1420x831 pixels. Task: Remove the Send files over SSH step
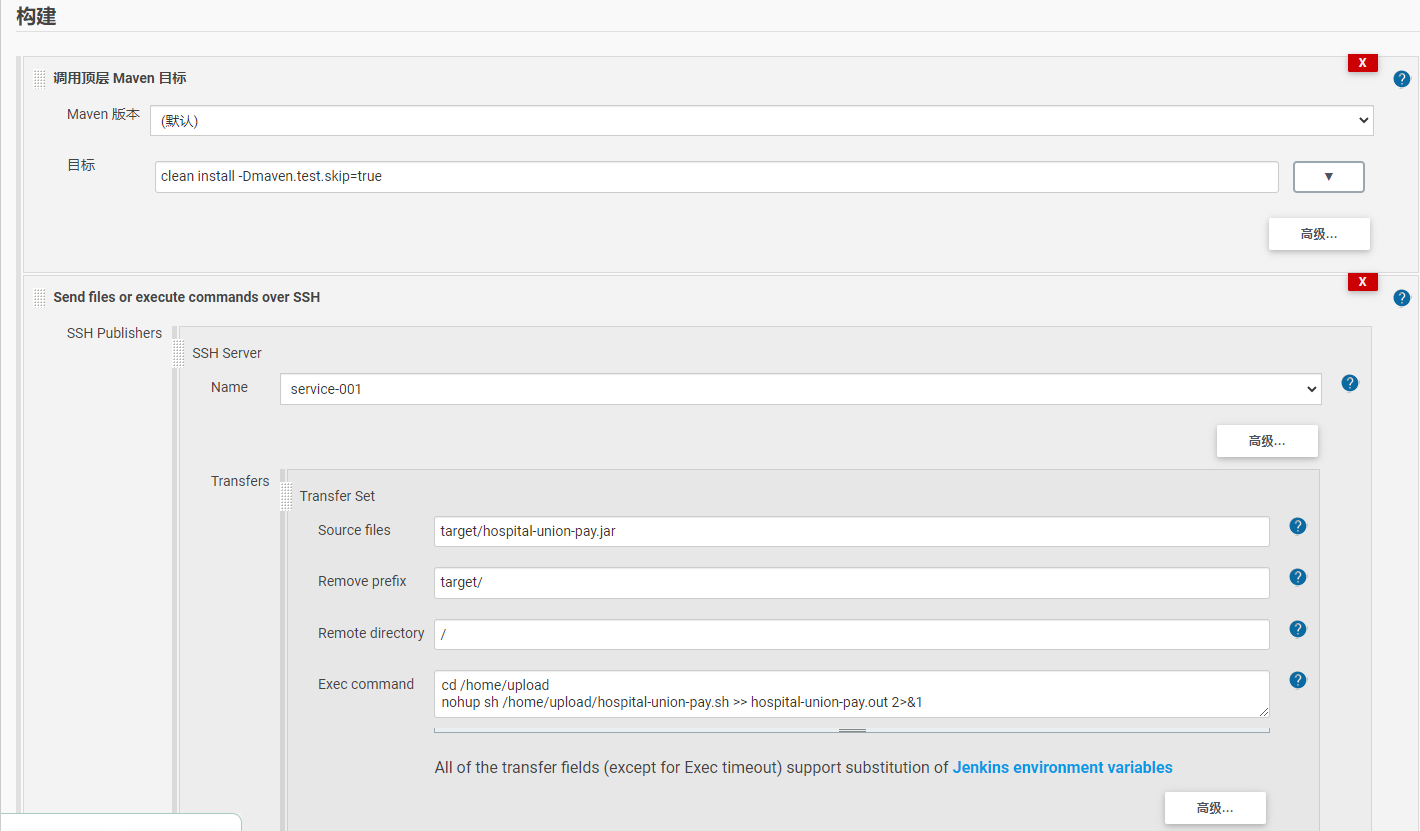click(1362, 282)
